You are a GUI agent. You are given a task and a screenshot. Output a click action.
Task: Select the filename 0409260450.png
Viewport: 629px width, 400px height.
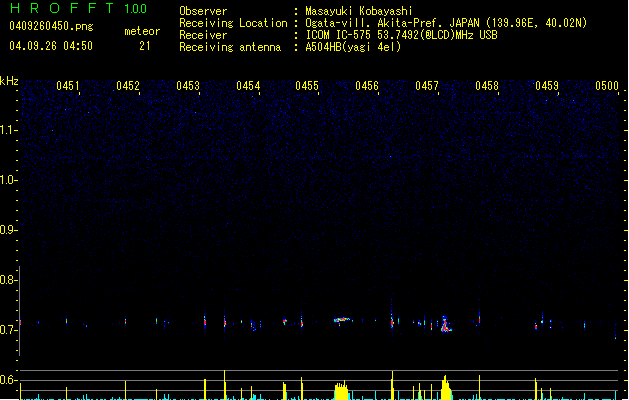tap(51, 26)
